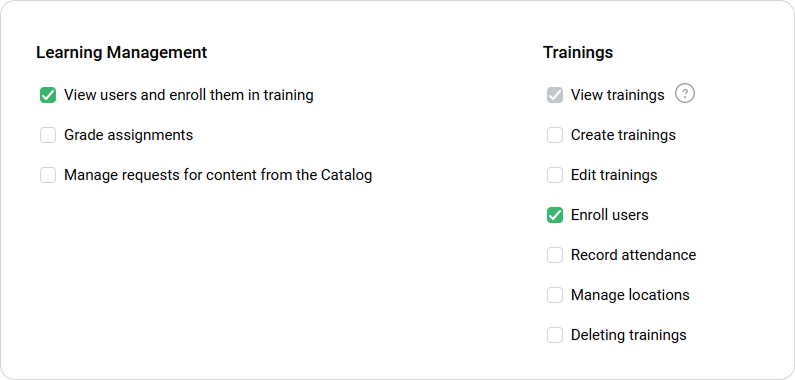
Task: Open the help tooltip beside View trainings
Action: 684,94
